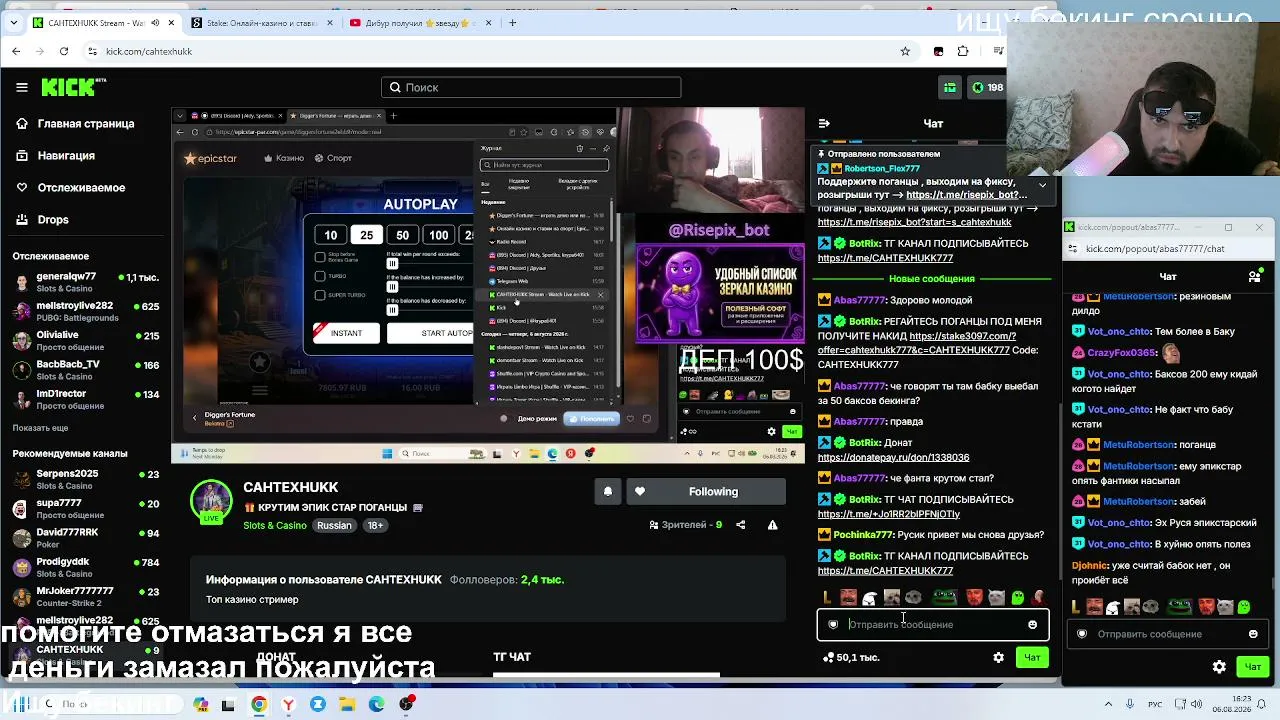Open the ТГ ЧАТ panel tab
This screenshot has width=1280, height=720.
(512, 657)
